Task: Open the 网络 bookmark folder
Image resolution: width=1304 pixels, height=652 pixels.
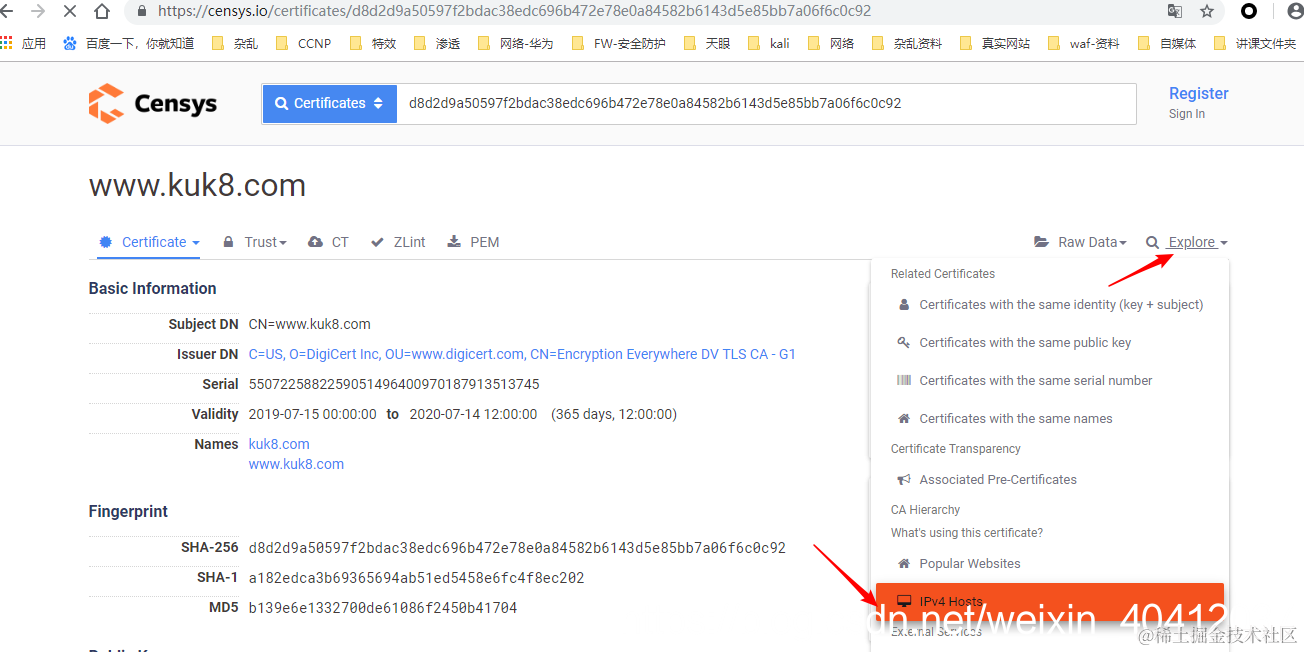Action: [830, 43]
